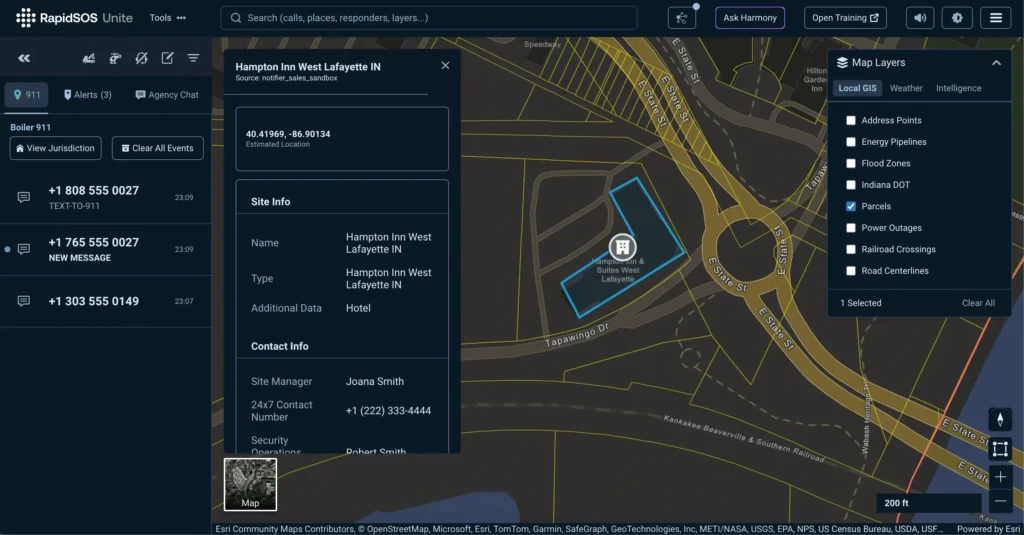Click the search magnifier icon
This screenshot has width=1024, height=535.
236,18
